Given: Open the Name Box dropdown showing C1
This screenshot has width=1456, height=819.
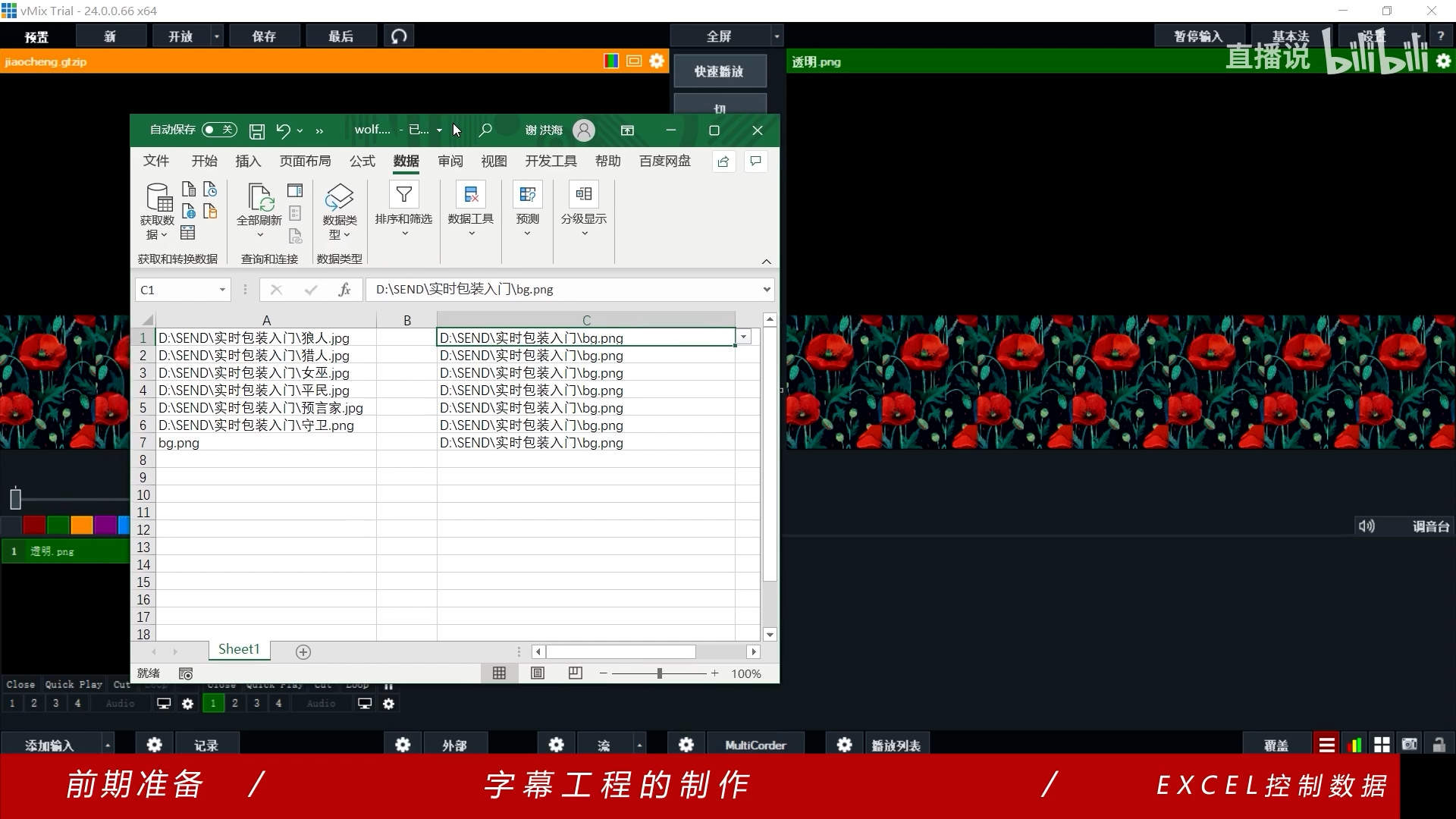Looking at the screenshot, I should click(x=220, y=290).
